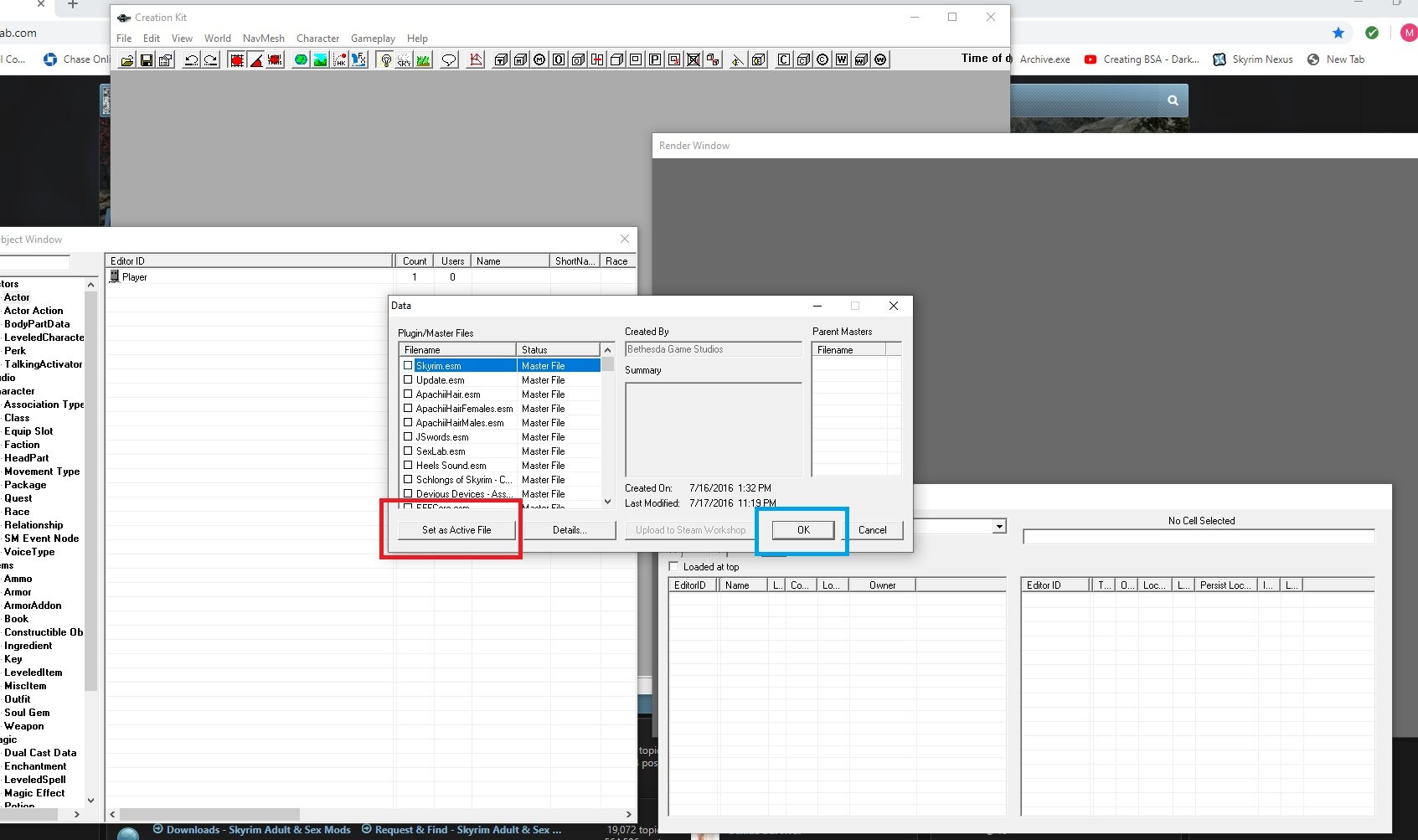Check the Heels Sound.esm checkbox
This screenshot has width=1418, height=840.
click(x=408, y=466)
